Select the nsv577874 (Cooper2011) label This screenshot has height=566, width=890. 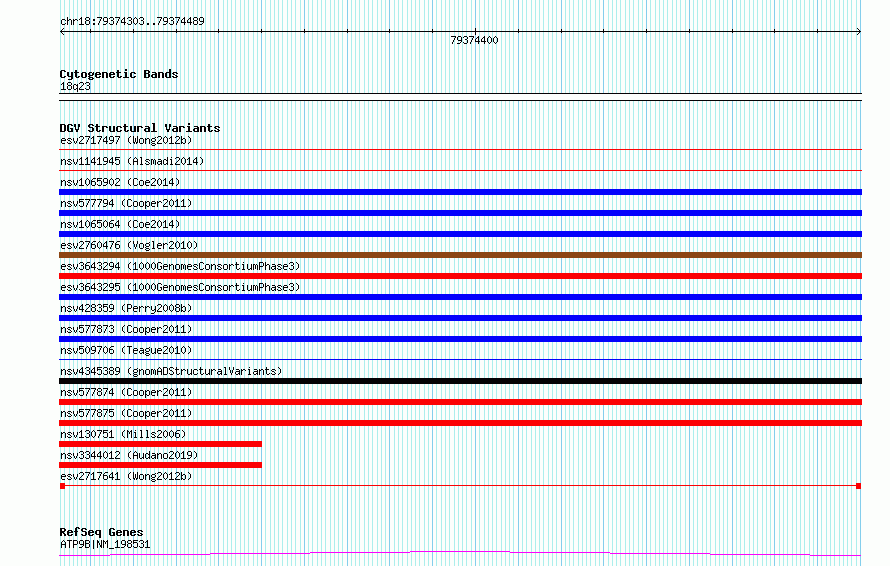pyautogui.click(x=126, y=392)
